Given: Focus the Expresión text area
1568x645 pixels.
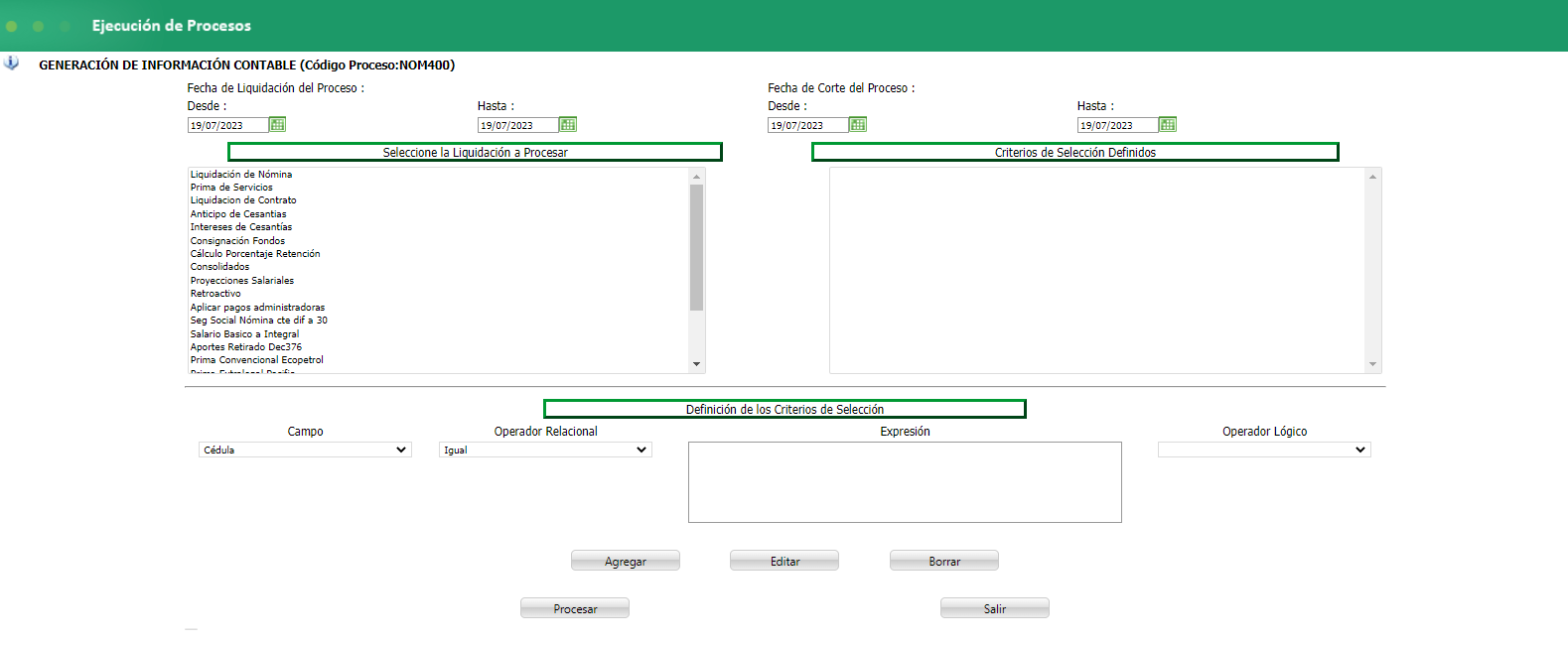Looking at the screenshot, I should pyautogui.click(x=905, y=482).
